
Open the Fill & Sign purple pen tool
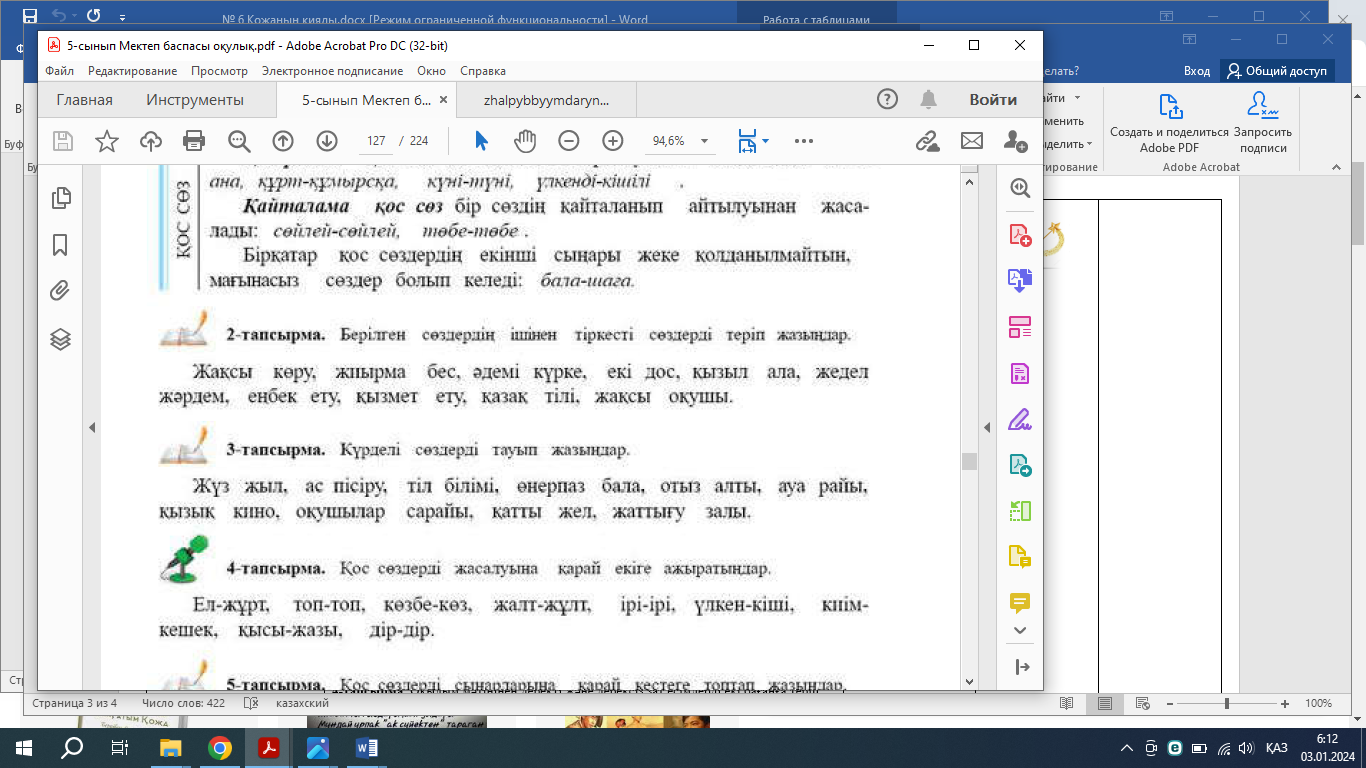click(1020, 419)
